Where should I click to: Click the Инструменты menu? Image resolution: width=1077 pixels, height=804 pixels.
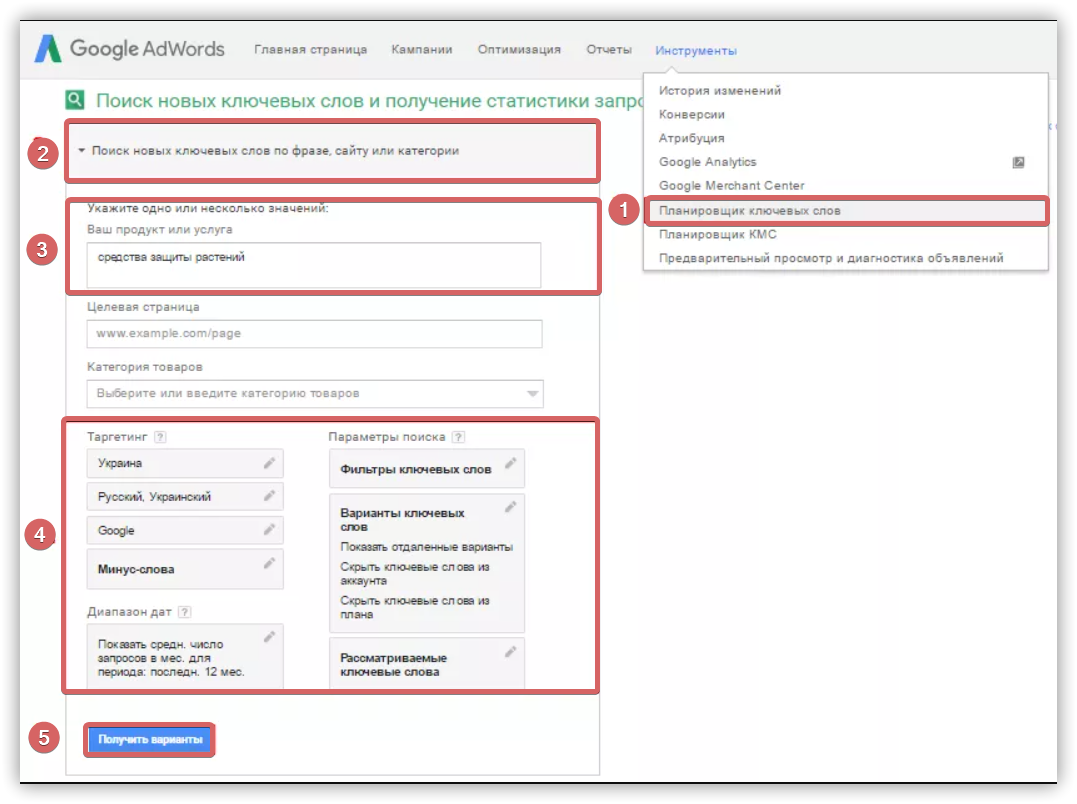click(696, 51)
